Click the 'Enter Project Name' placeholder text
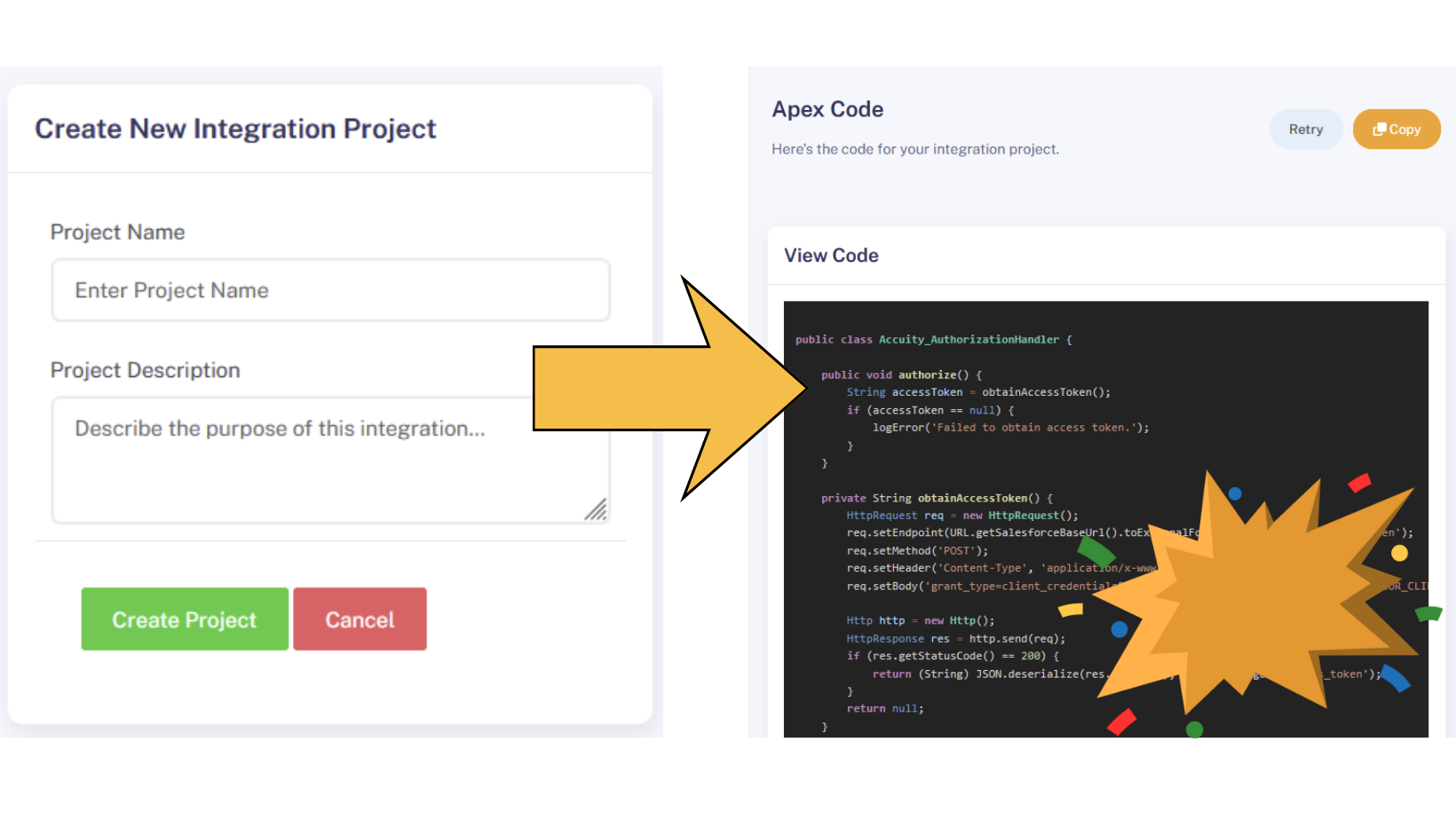 coord(171,290)
